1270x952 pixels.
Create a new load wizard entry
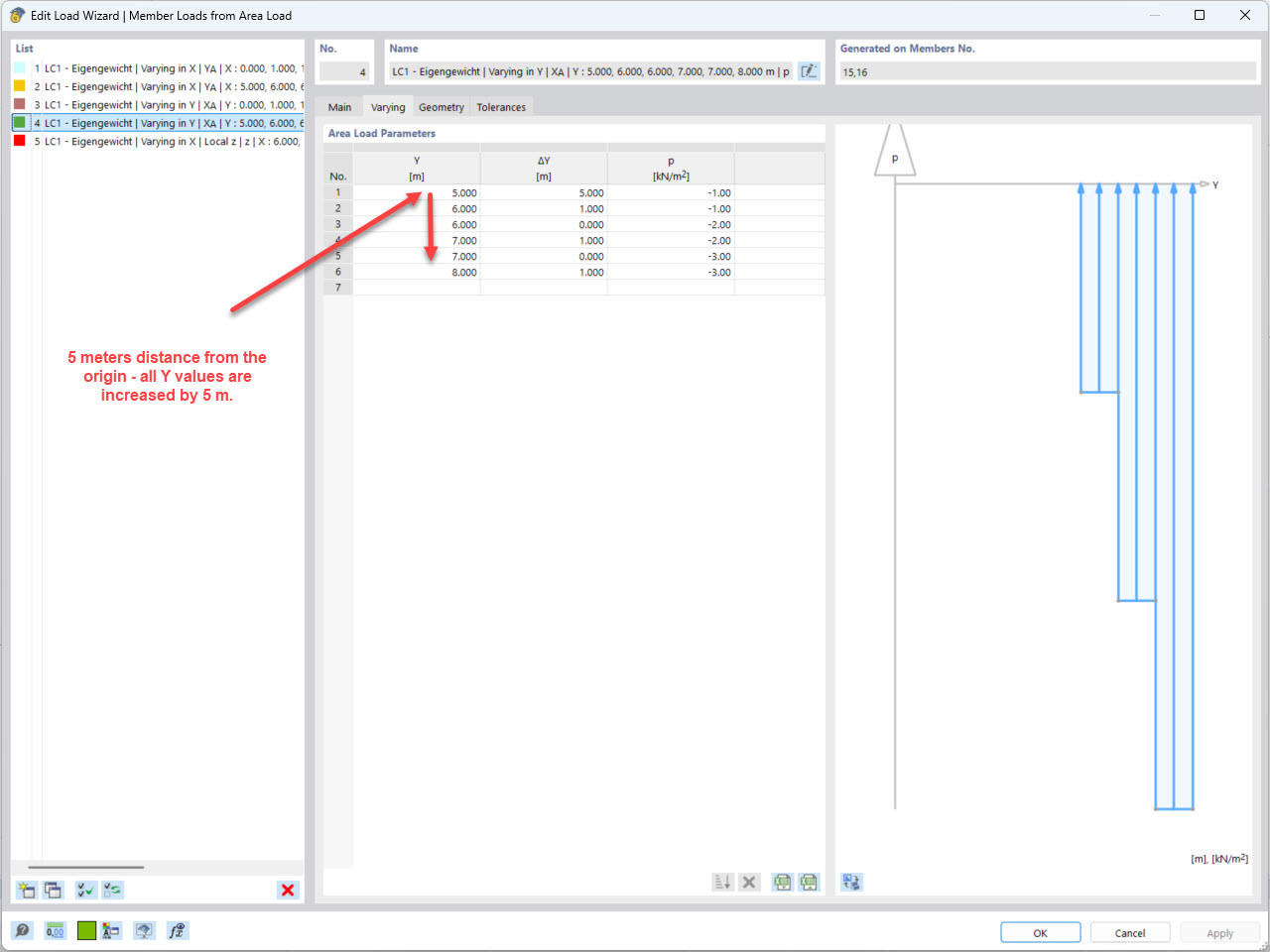pos(25,890)
